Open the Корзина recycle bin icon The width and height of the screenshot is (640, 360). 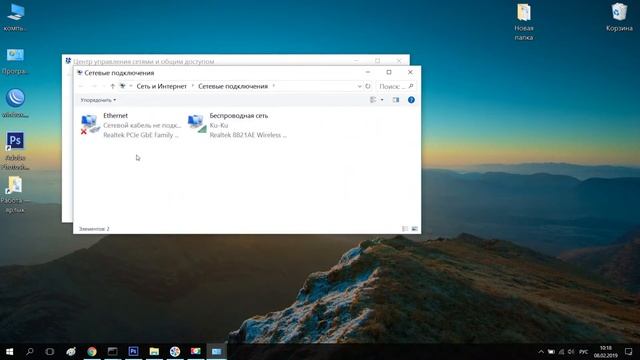pyautogui.click(x=619, y=18)
